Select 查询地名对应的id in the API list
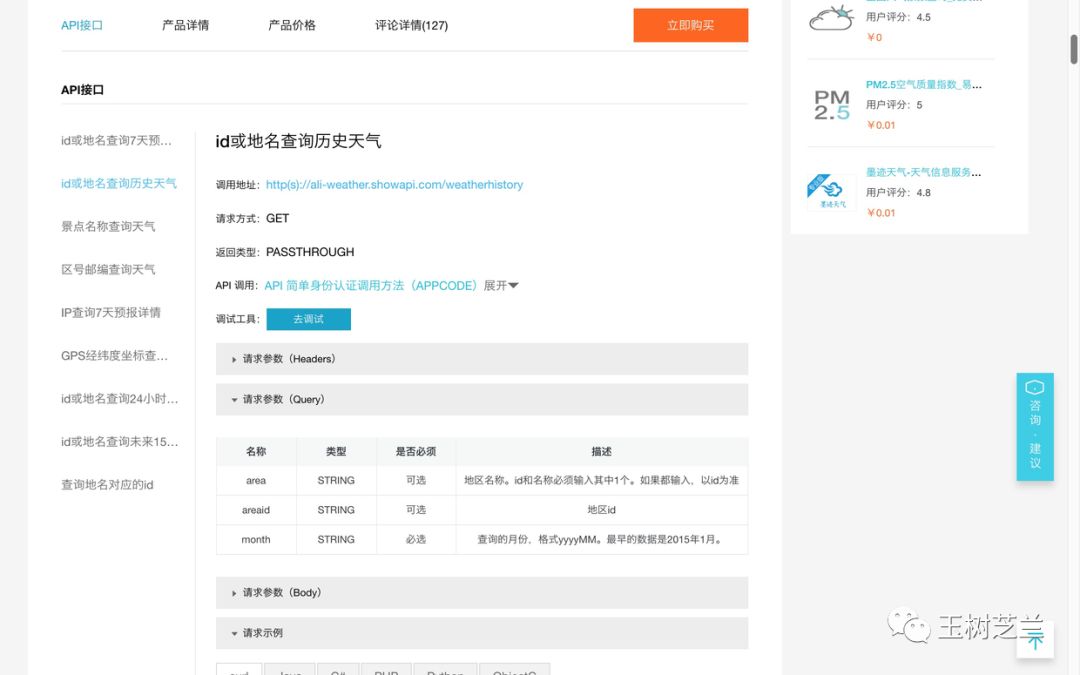Screen dimensions: 1080x675 (107, 485)
